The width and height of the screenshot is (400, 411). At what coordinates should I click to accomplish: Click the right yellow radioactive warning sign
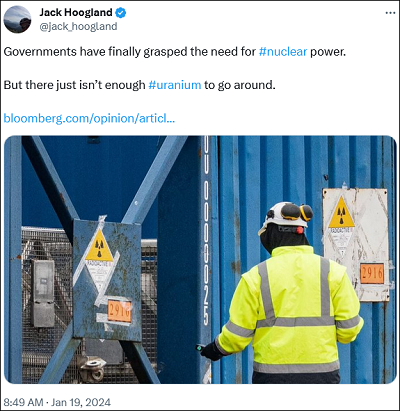click(x=341, y=213)
